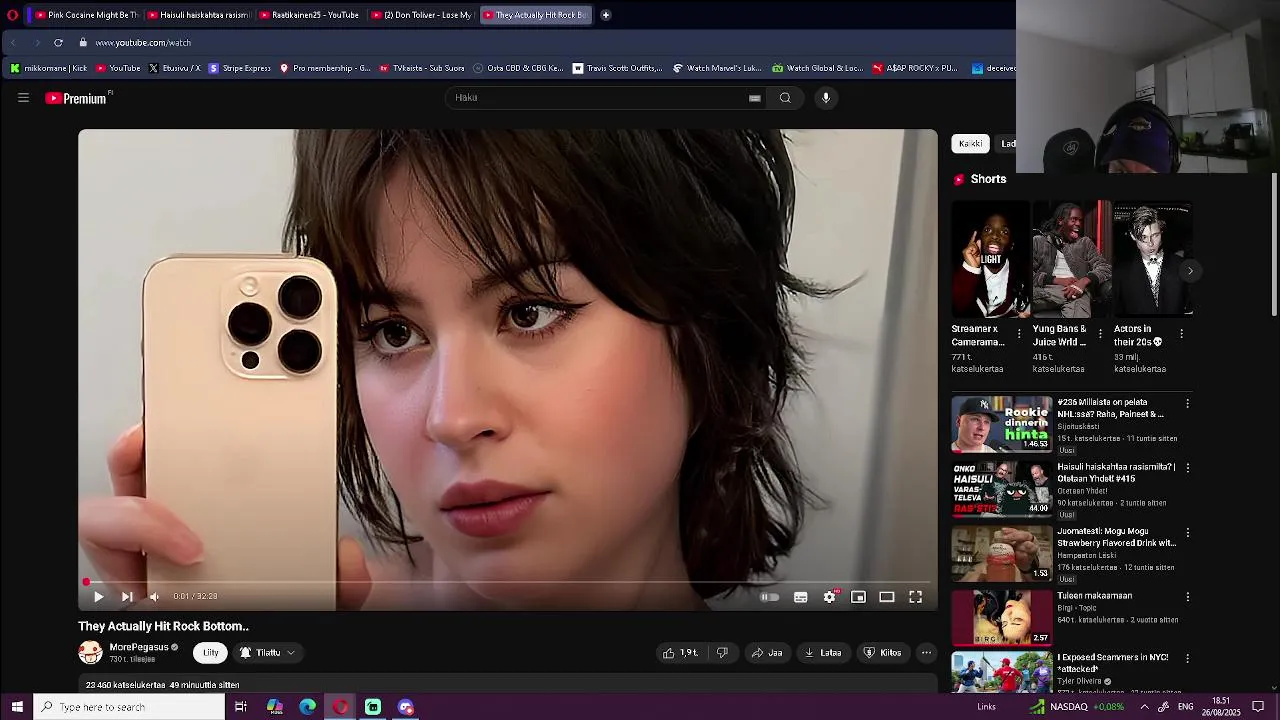The image size is (1280, 720).
Task: Start voice search with microphone
Action: coord(826,98)
